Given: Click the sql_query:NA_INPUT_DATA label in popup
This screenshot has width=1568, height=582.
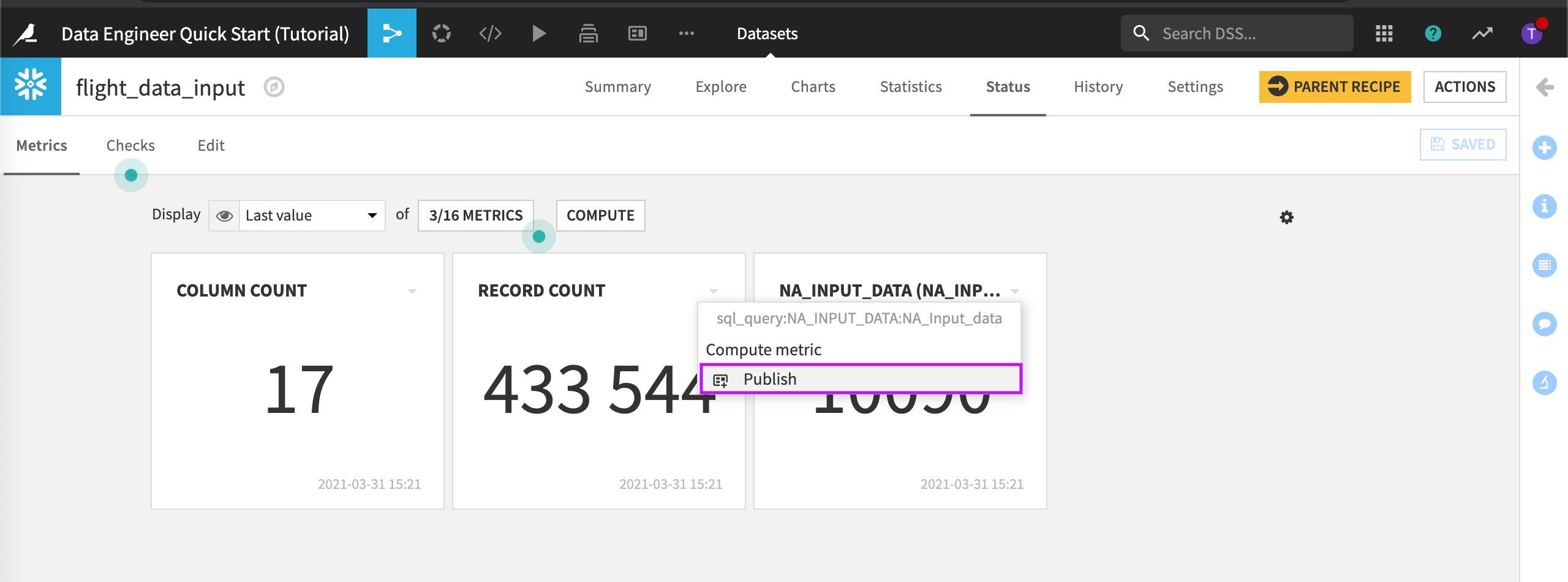Looking at the screenshot, I should click(x=859, y=319).
